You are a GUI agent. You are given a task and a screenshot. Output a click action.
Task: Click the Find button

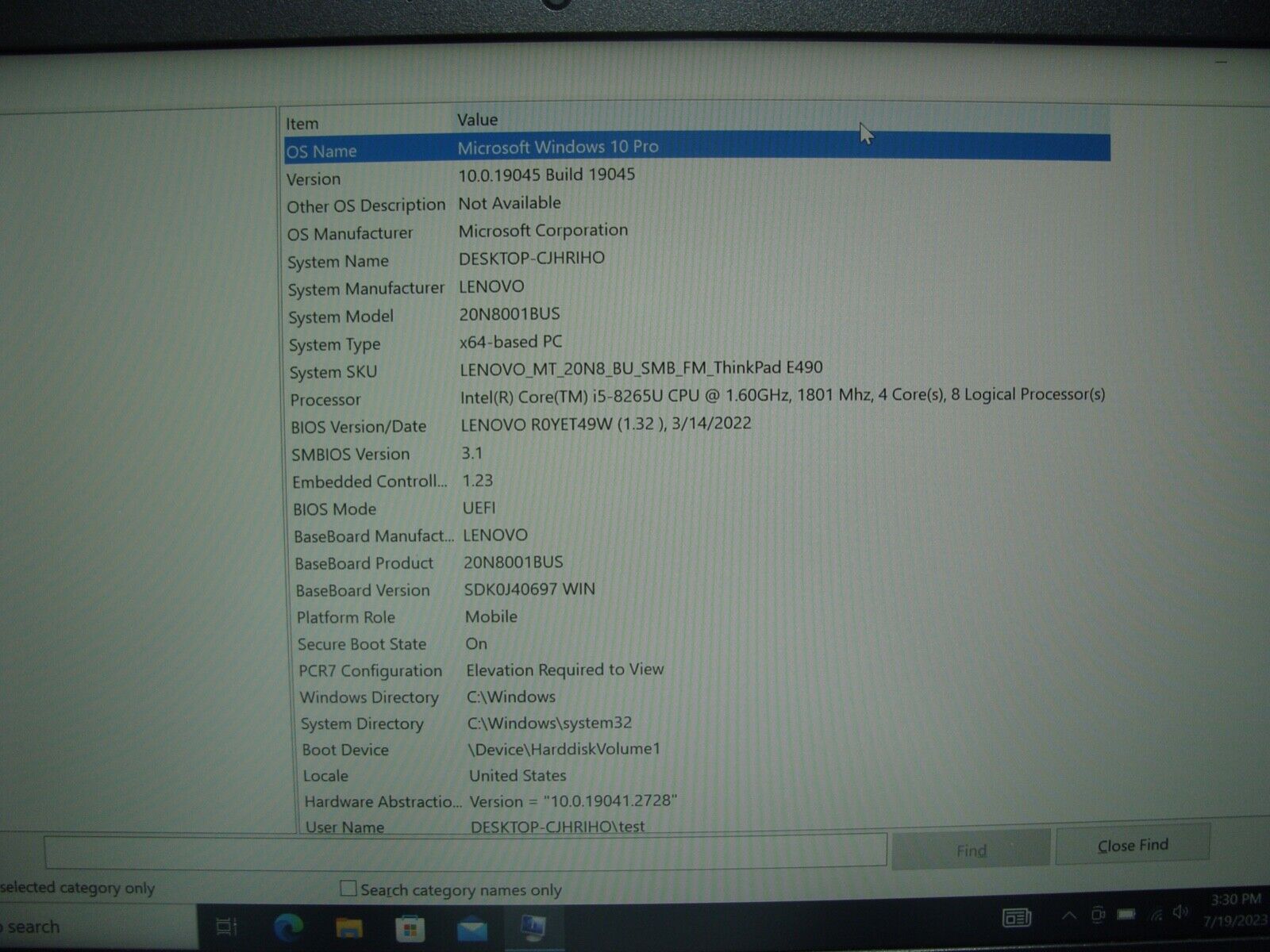[x=971, y=850]
